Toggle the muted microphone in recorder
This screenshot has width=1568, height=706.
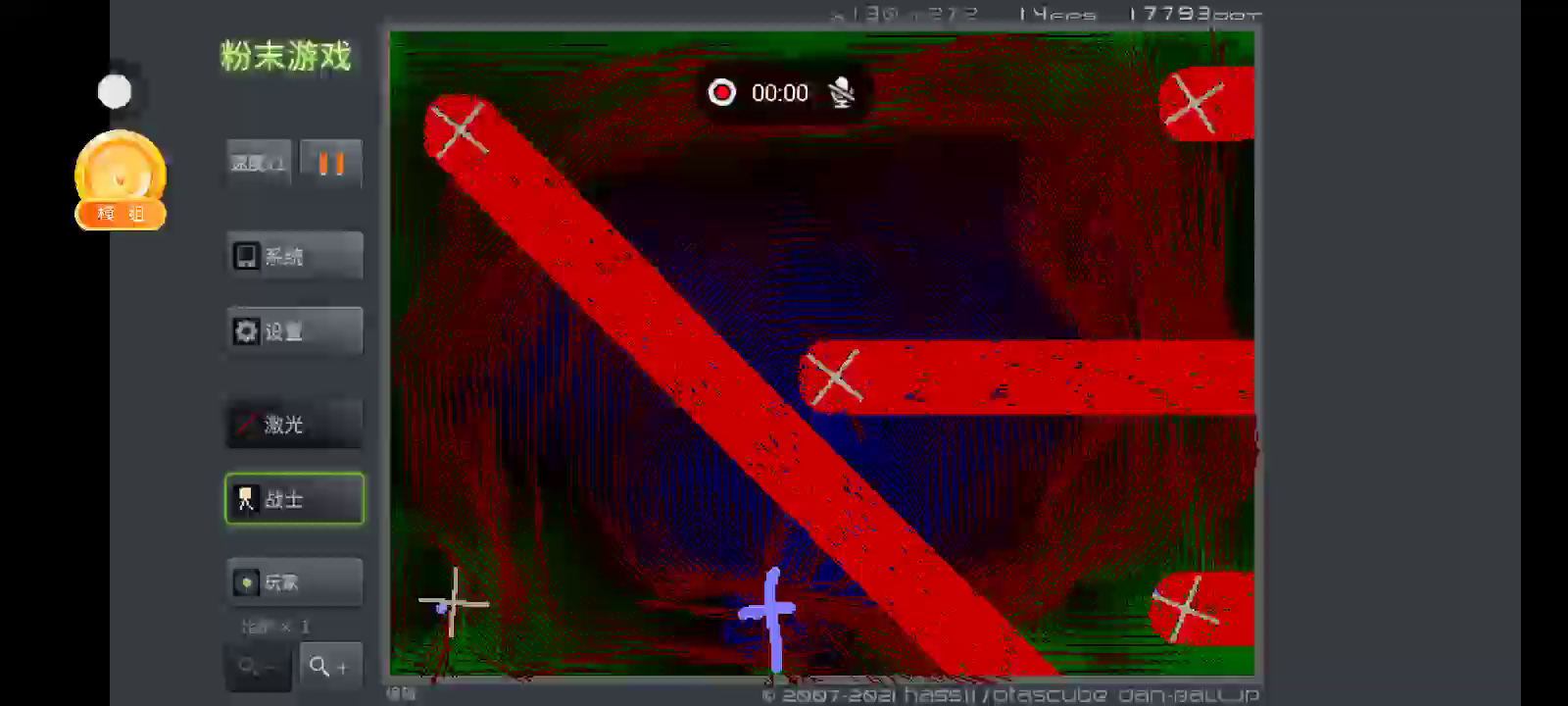click(841, 93)
